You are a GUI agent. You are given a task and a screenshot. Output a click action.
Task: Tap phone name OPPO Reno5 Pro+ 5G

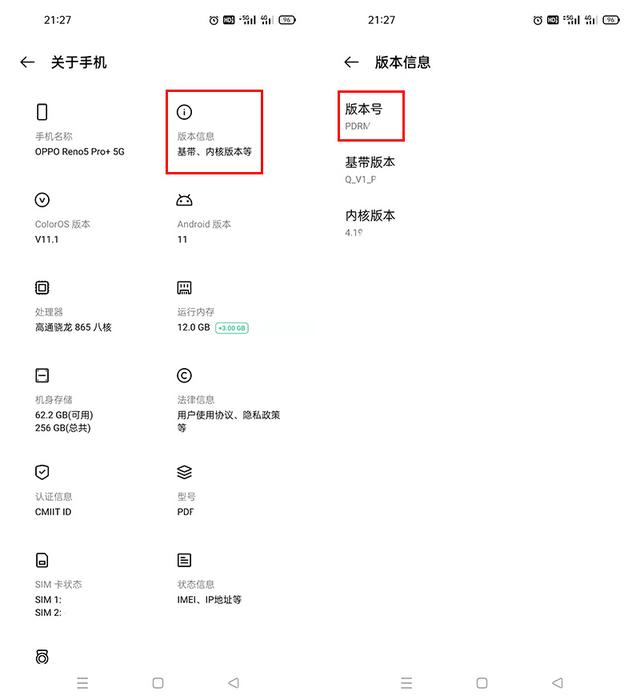(x=80, y=152)
